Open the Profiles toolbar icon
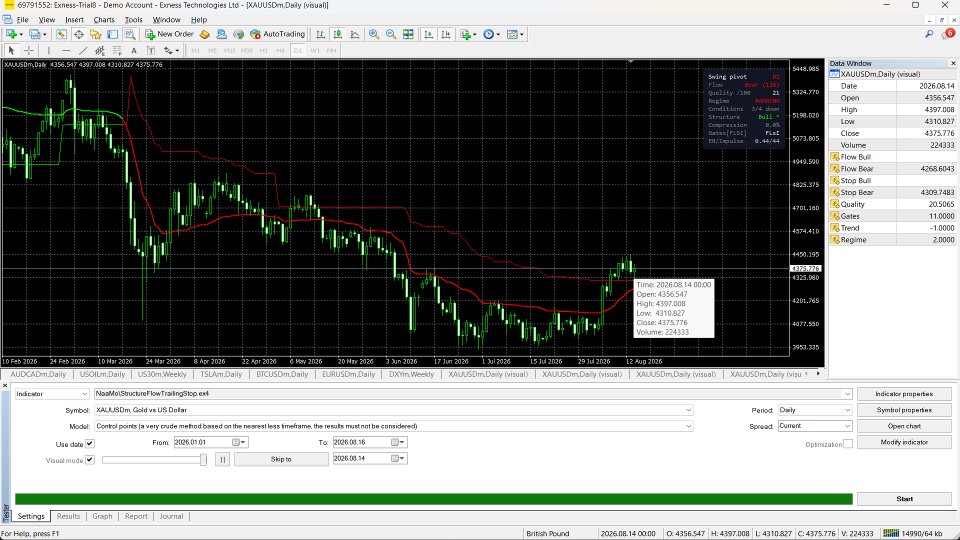This screenshot has width=960, height=540. pos(35,34)
